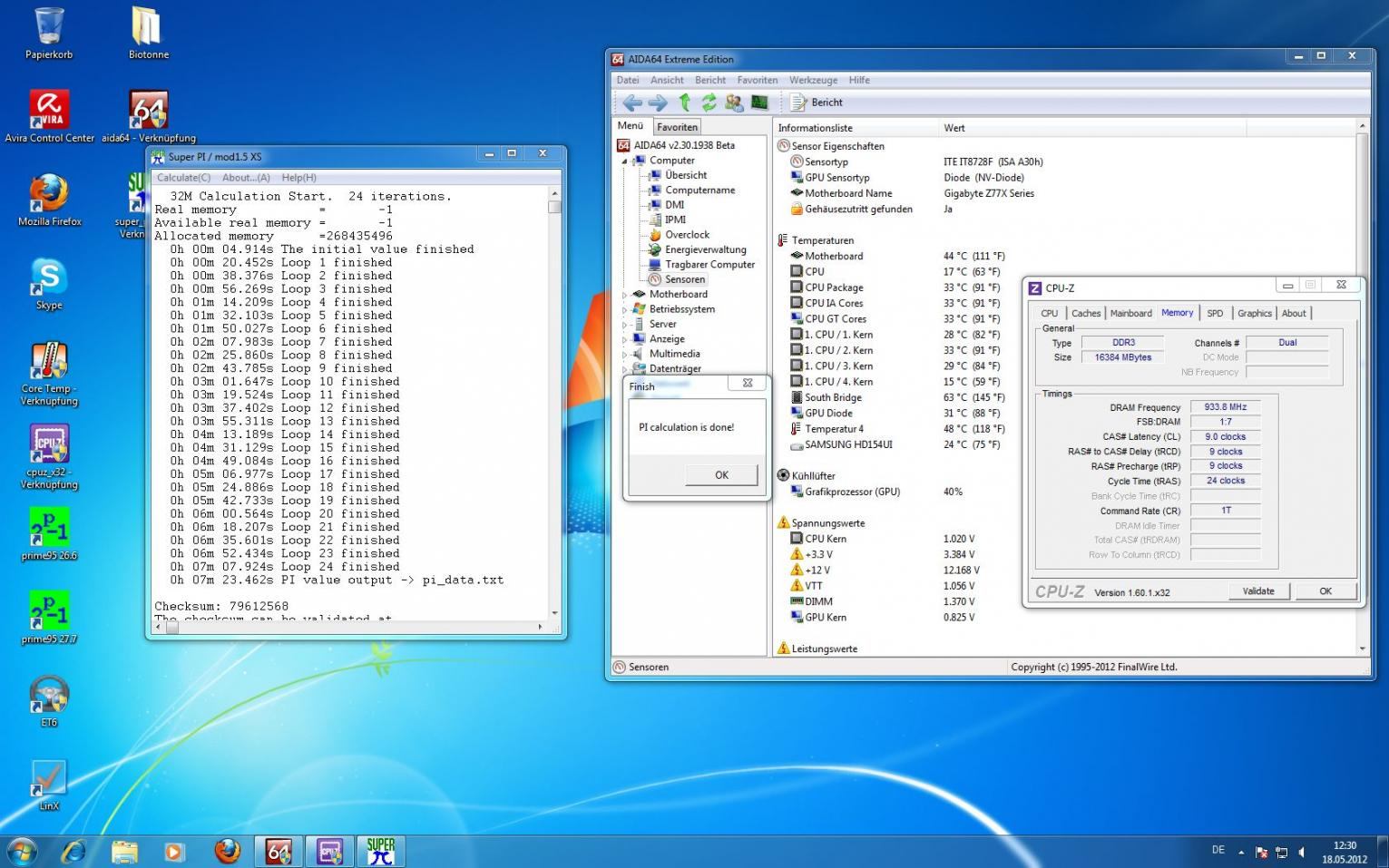Screen dimensions: 1389x868
Task: Select Sensoren tree item
Action: pyautogui.click(x=684, y=279)
